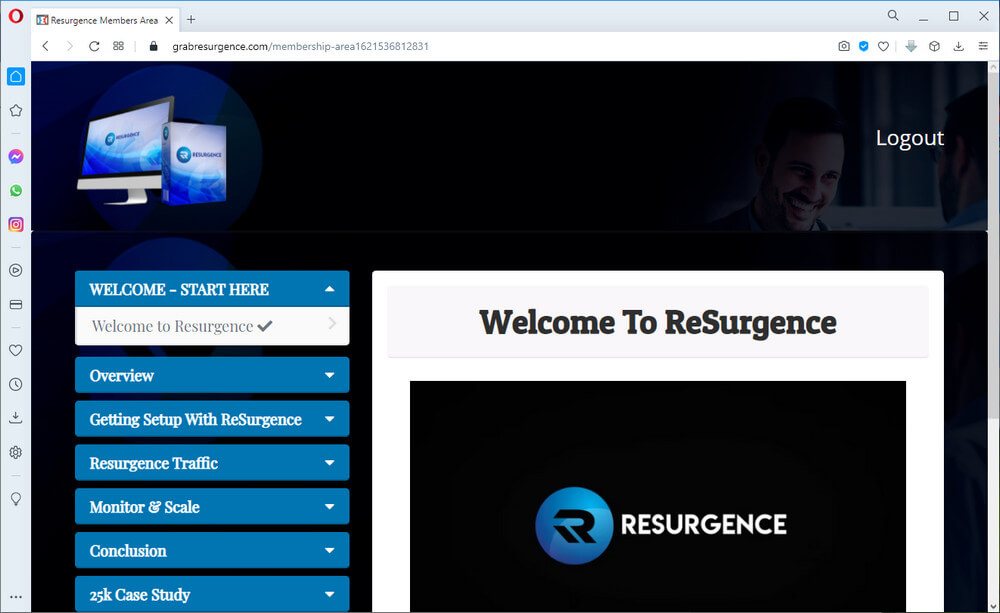Viewport: 1000px width, 613px height.
Task: Expand the Monitor & Scale section
Action: coord(212,506)
